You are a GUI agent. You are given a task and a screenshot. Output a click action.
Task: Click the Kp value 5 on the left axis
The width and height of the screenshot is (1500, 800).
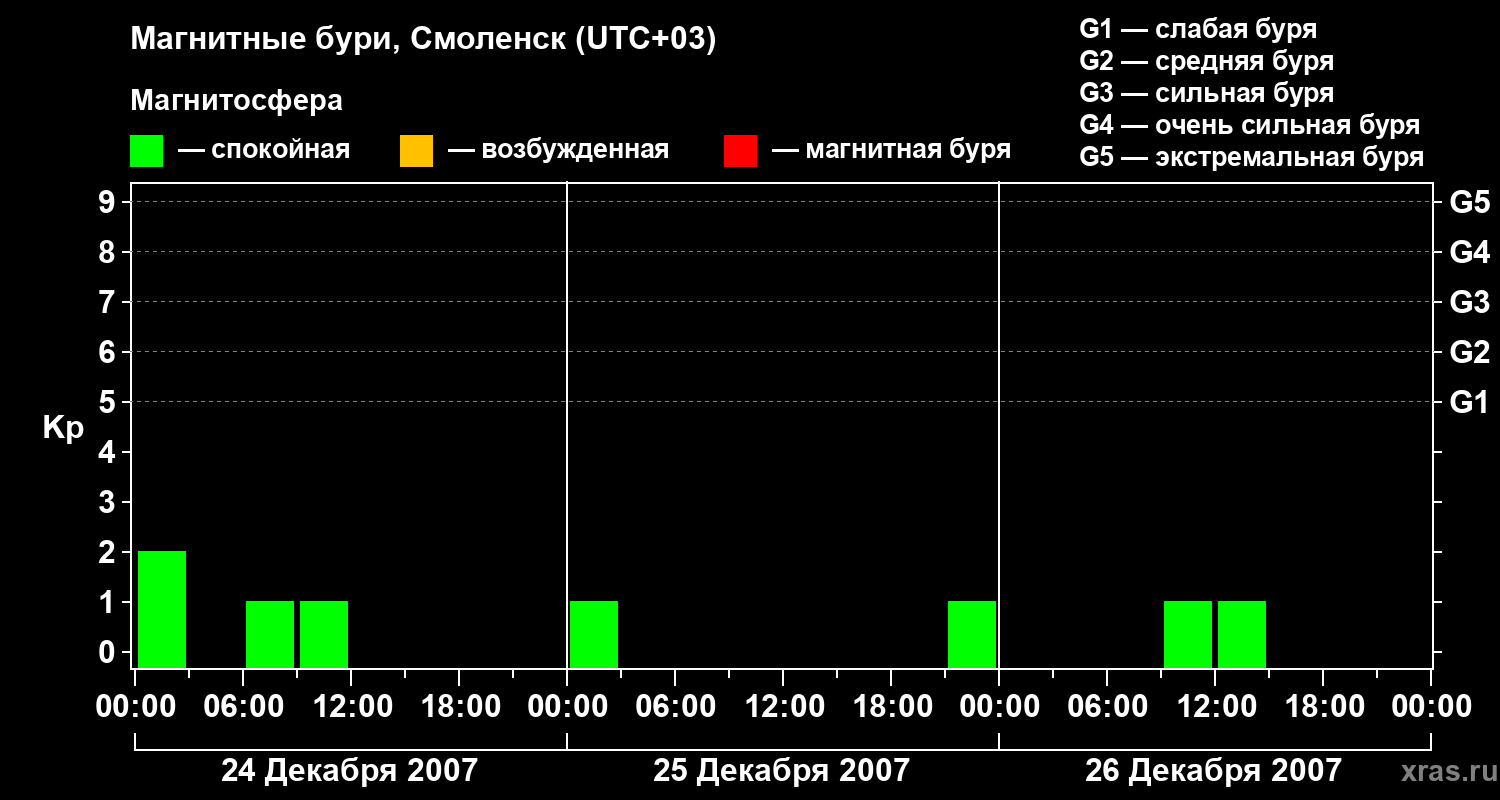click(109, 403)
